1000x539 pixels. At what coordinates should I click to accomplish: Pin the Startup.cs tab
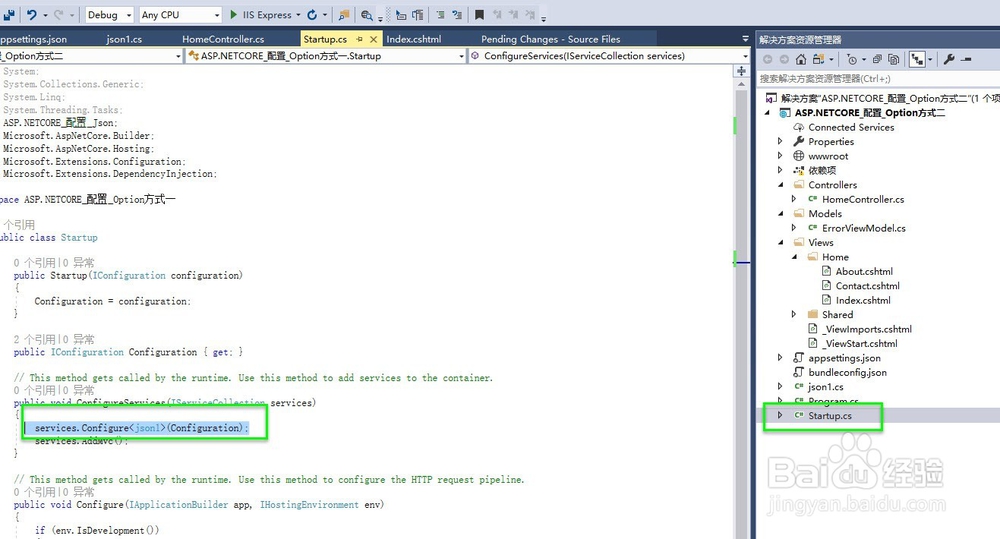(359, 39)
